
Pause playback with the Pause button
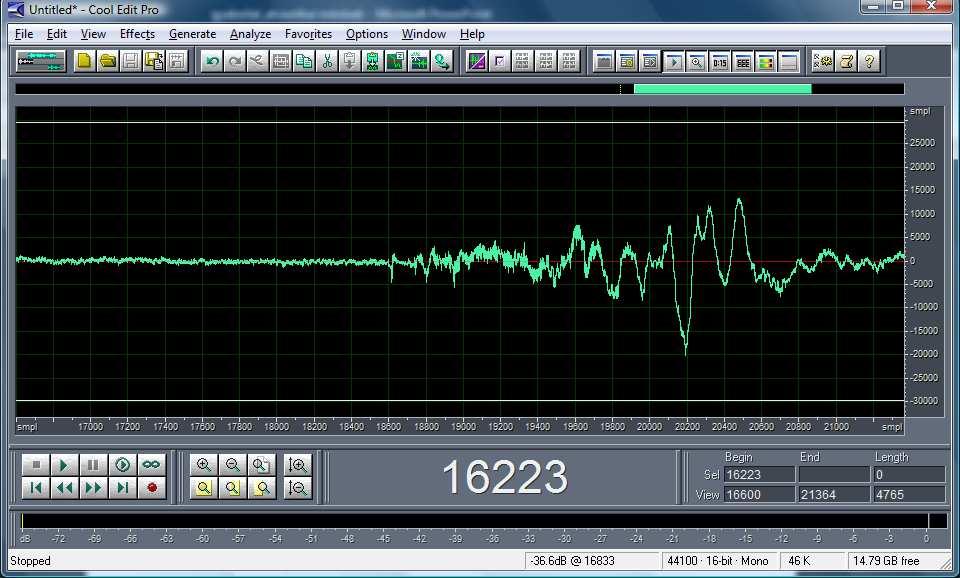coord(93,465)
